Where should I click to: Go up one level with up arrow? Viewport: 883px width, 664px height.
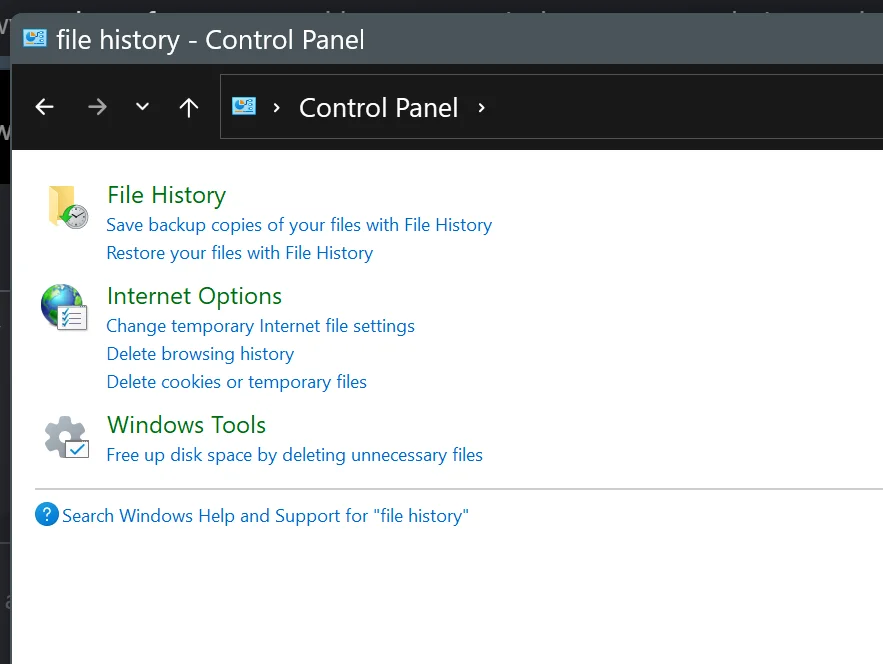click(x=189, y=107)
